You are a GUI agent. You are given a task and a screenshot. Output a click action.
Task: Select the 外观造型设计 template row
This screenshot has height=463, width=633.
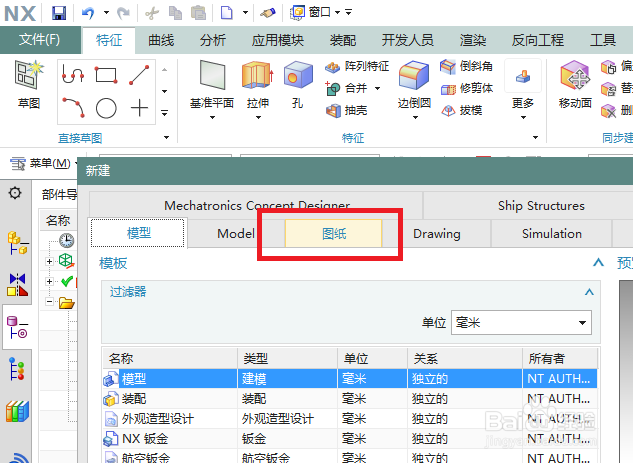coord(350,419)
